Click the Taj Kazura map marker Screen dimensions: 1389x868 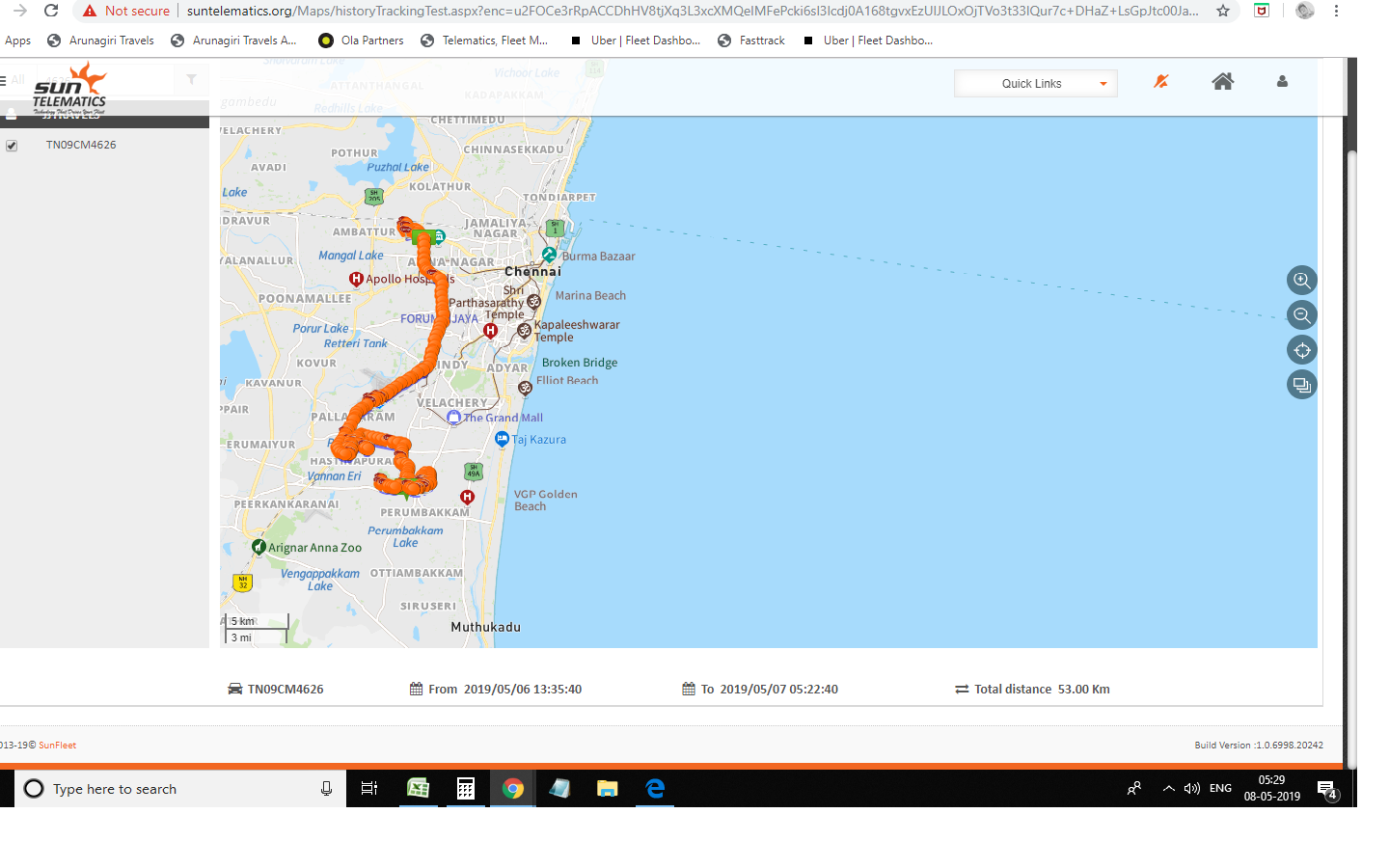pyautogui.click(x=502, y=439)
